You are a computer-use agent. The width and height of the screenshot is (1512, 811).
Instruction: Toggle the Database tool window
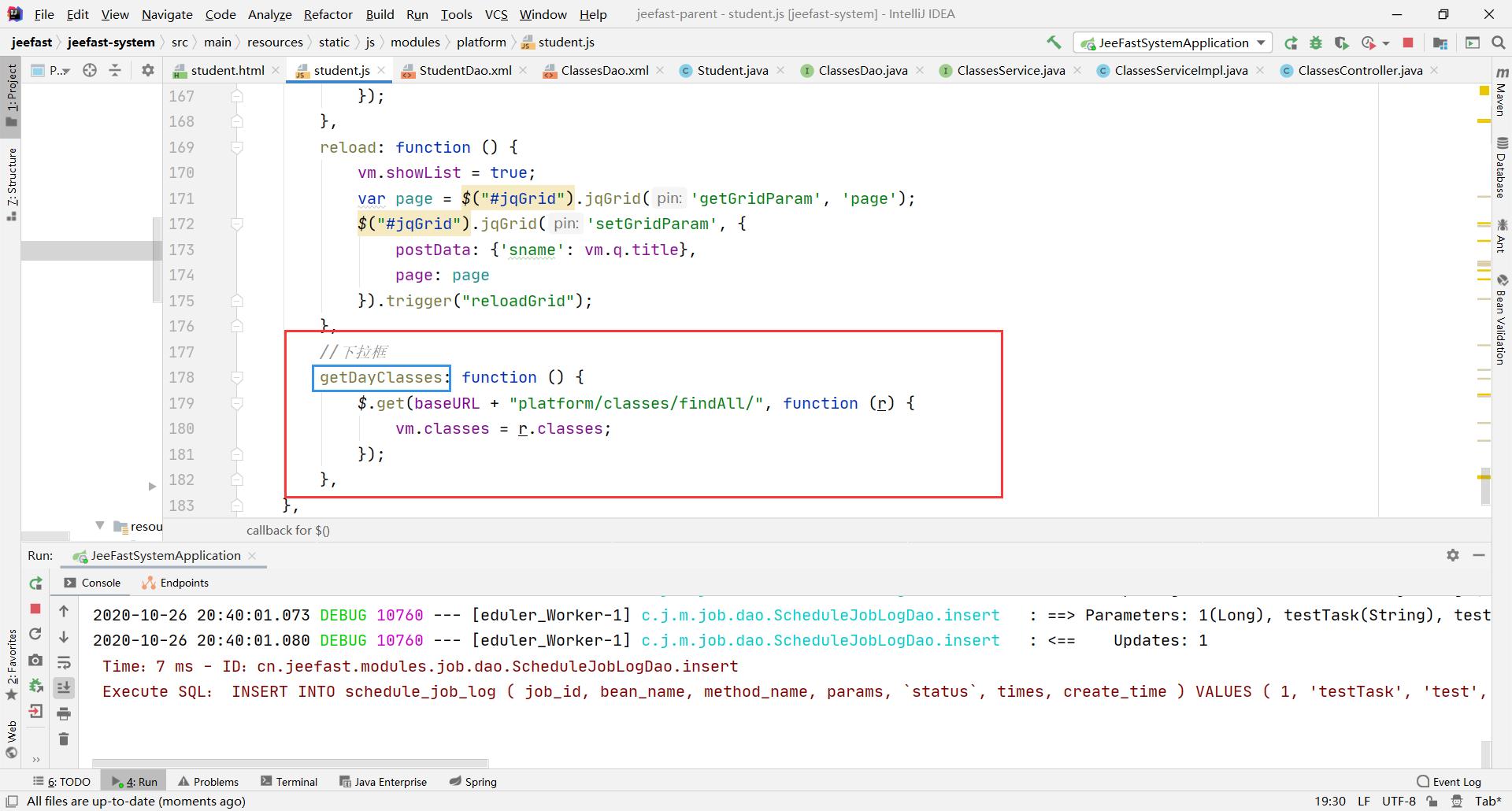coord(1501,167)
